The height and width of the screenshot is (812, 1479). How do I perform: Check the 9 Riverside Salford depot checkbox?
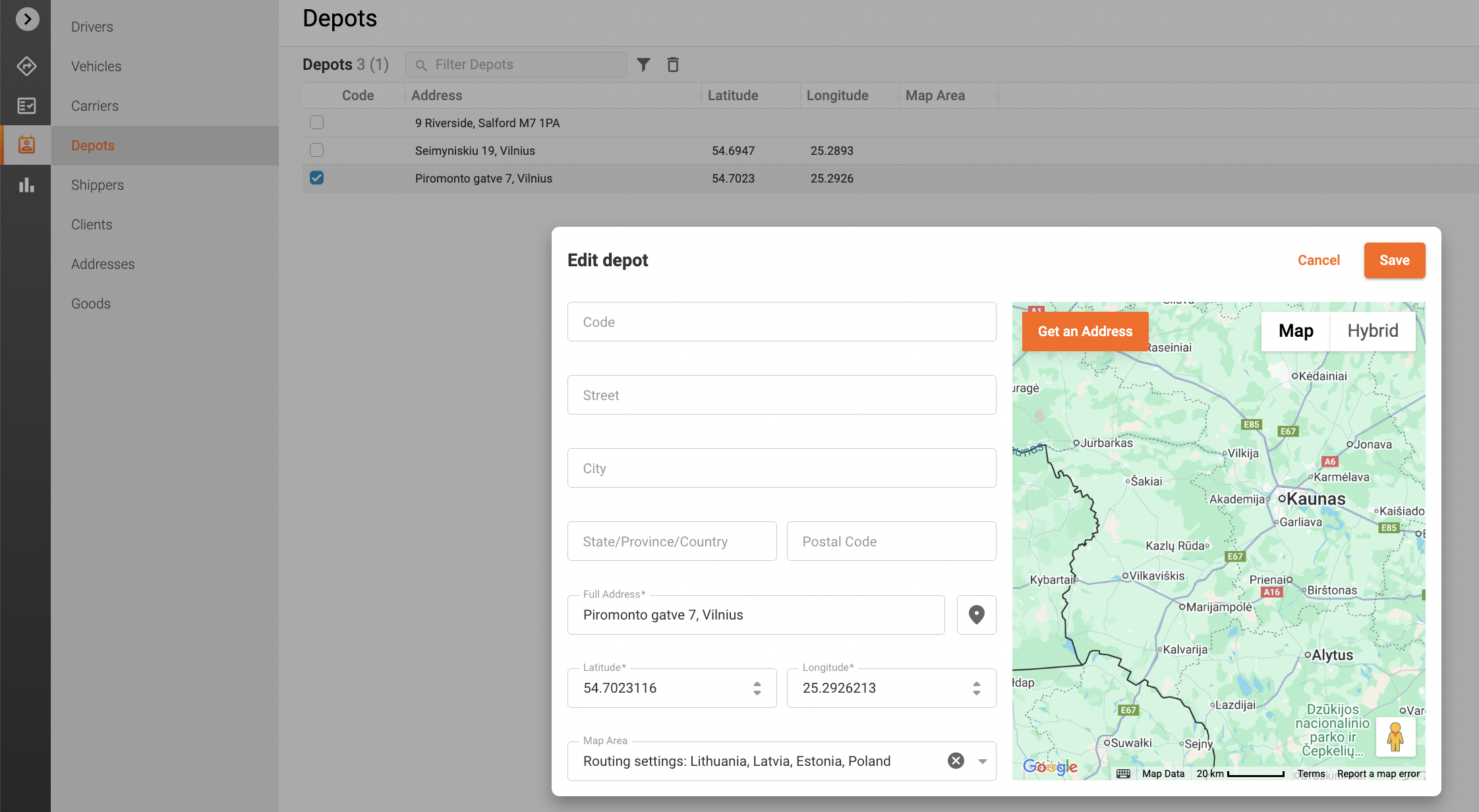(x=317, y=123)
